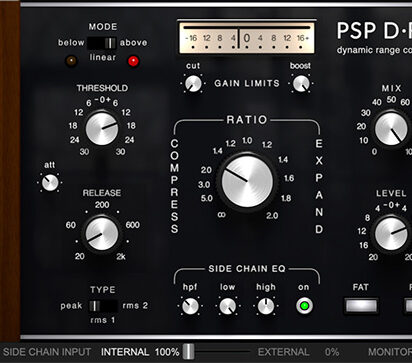412x363 pixels.
Task: Click the GAIN LIMITS cut knob
Action: point(193,83)
